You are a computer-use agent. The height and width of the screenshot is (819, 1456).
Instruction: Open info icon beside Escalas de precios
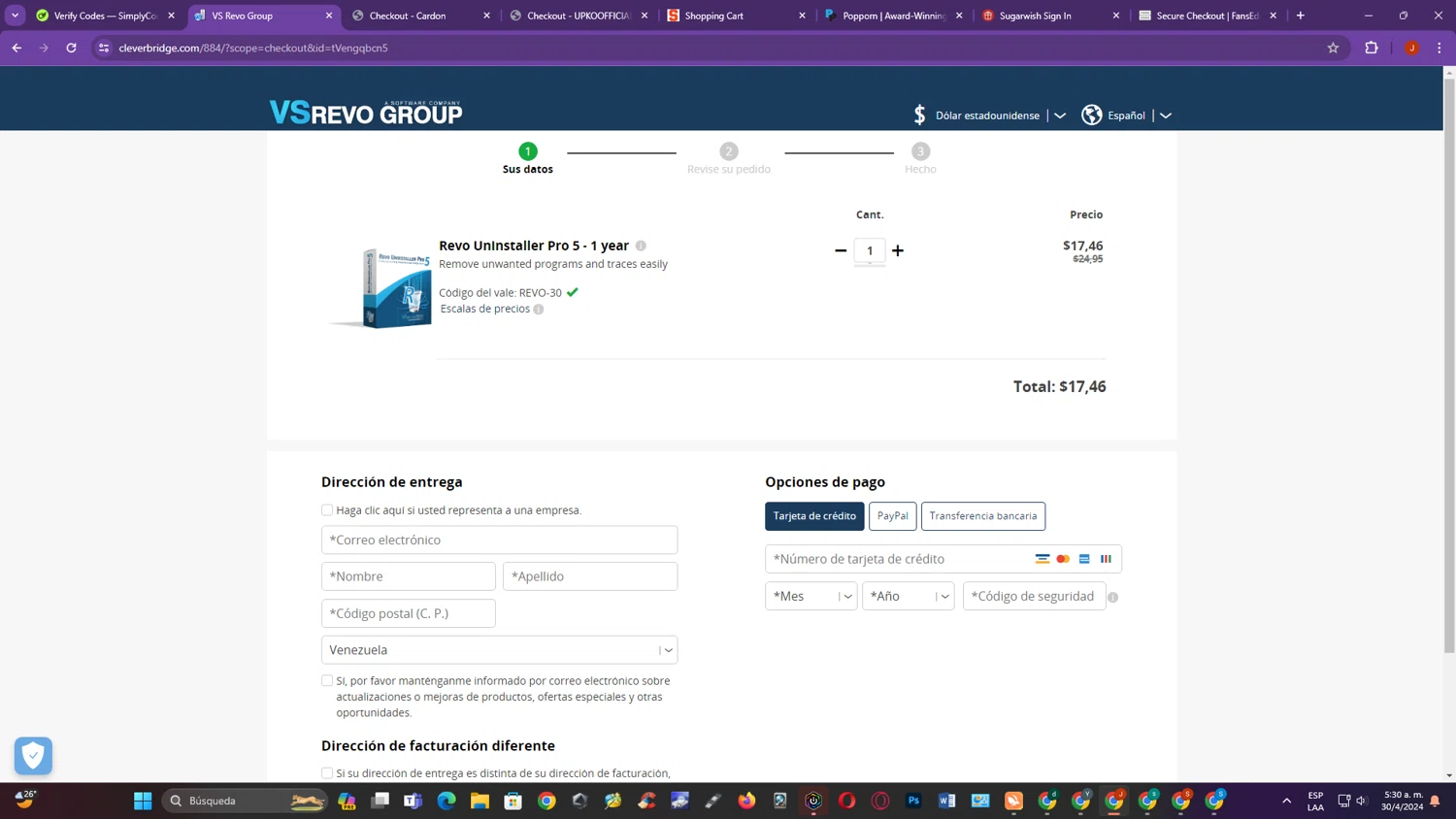pyautogui.click(x=539, y=310)
